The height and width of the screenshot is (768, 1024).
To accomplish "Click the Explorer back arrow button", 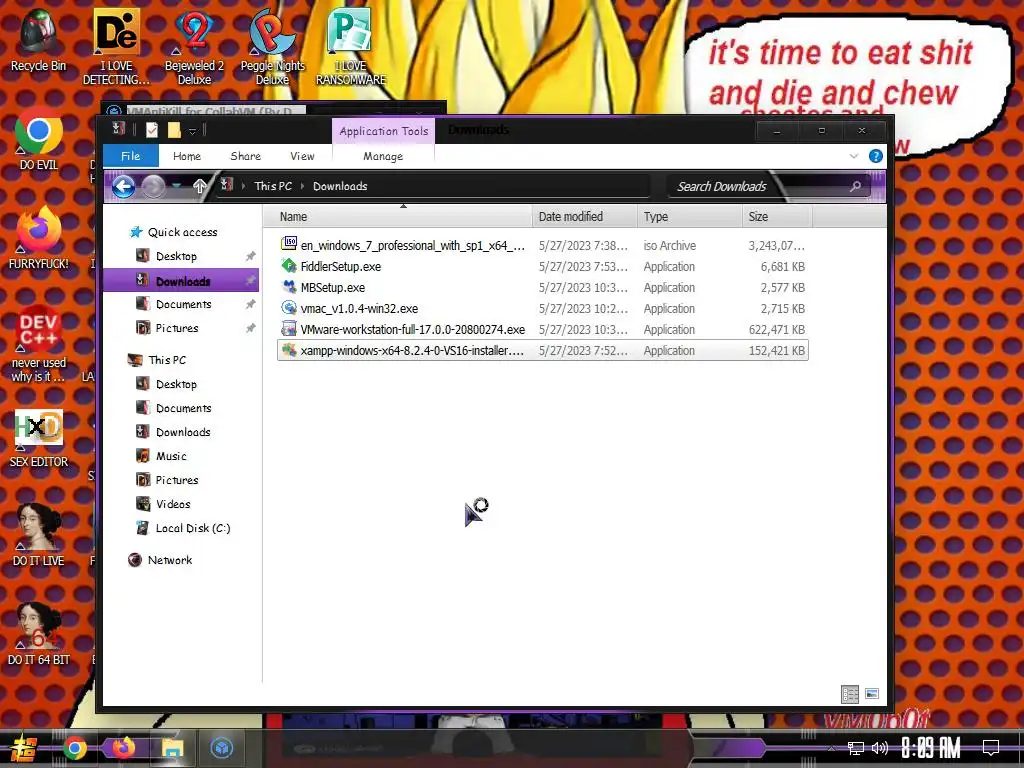I will pyautogui.click(x=123, y=187).
